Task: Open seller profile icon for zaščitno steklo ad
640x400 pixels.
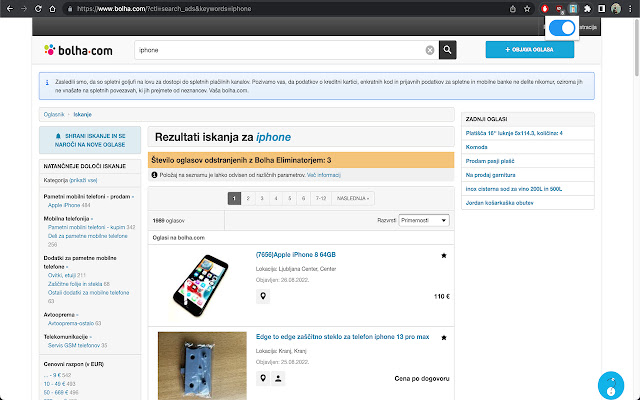Action: [x=278, y=378]
